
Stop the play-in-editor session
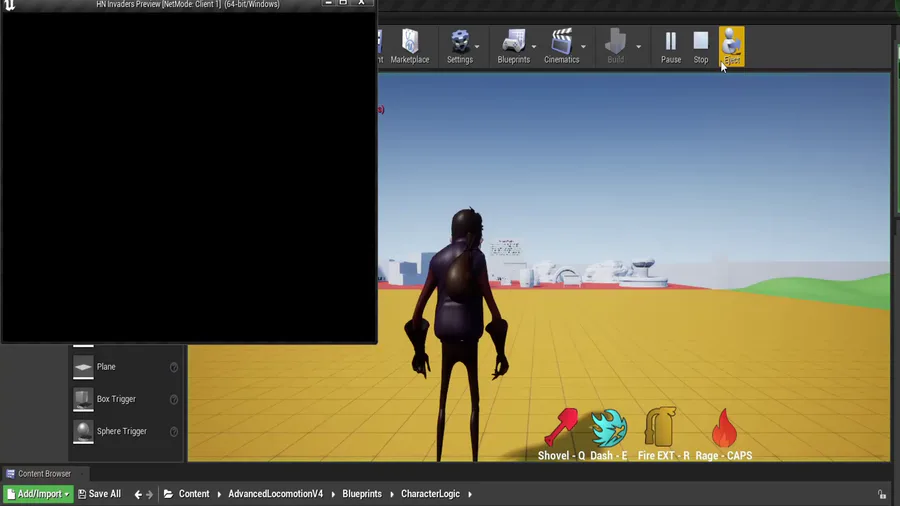[x=701, y=46]
